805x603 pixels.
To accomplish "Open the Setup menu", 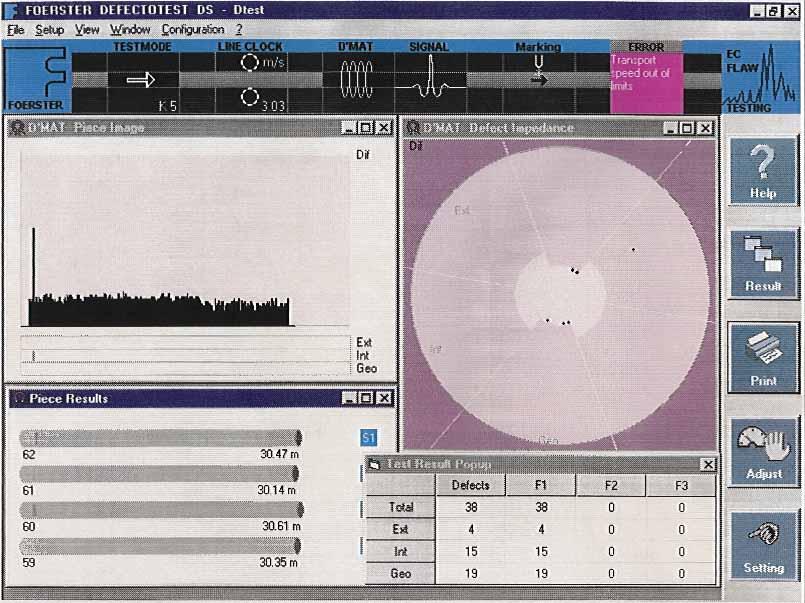I will click(x=49, y=30).
